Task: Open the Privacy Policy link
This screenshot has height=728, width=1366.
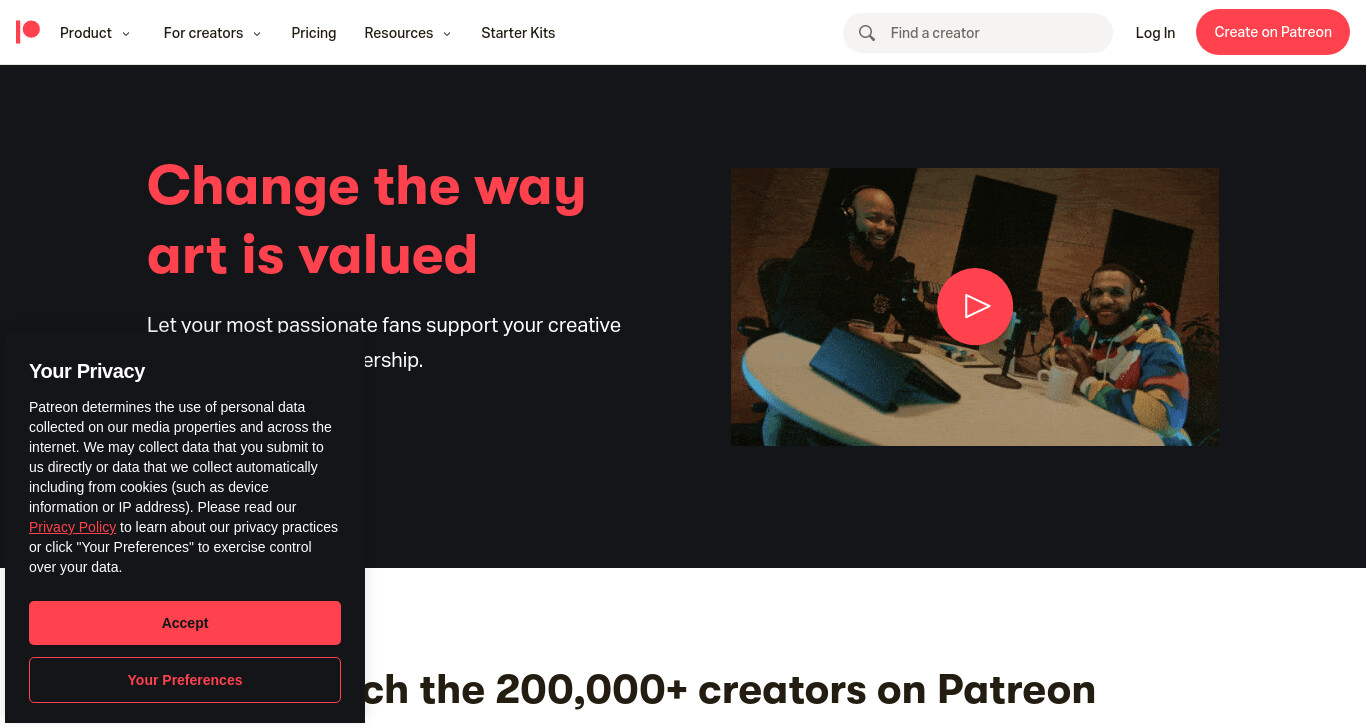Action: tap(72, 527)
